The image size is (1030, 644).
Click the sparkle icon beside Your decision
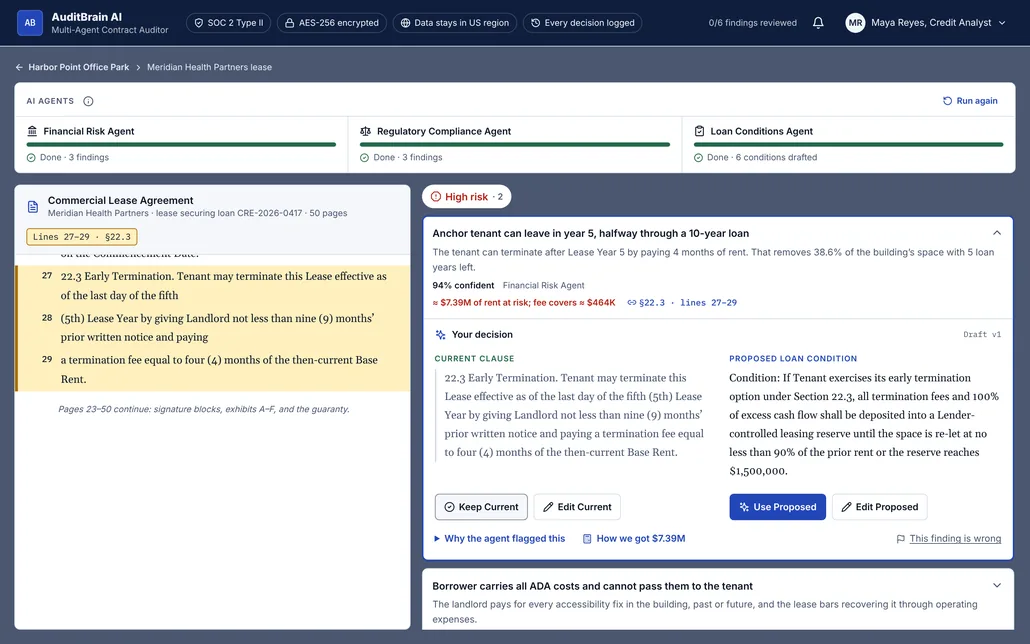coord(441,334)
